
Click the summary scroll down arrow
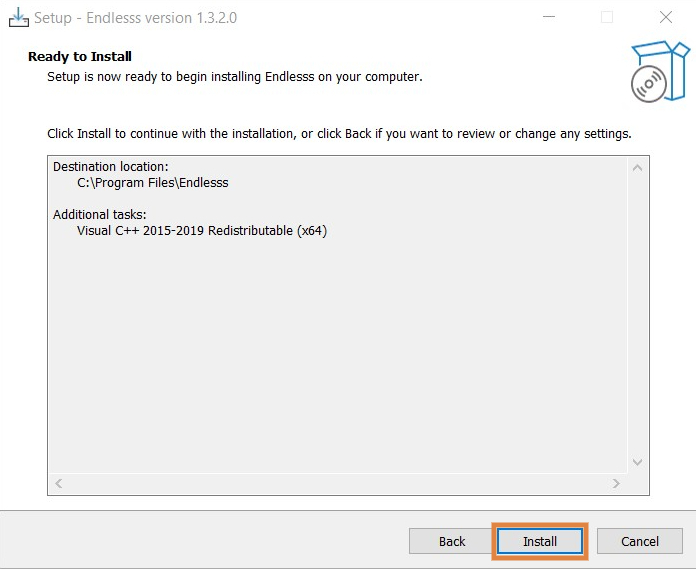coord(637,462)
